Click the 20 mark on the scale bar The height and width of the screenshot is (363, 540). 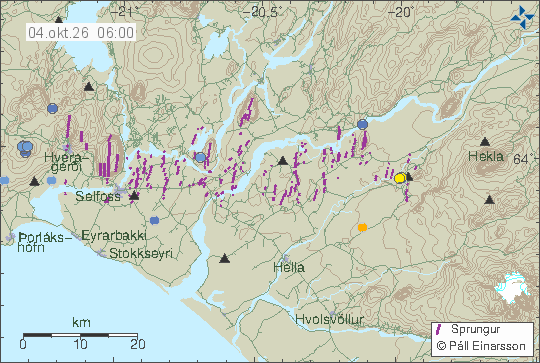click(x=138, y=344)
